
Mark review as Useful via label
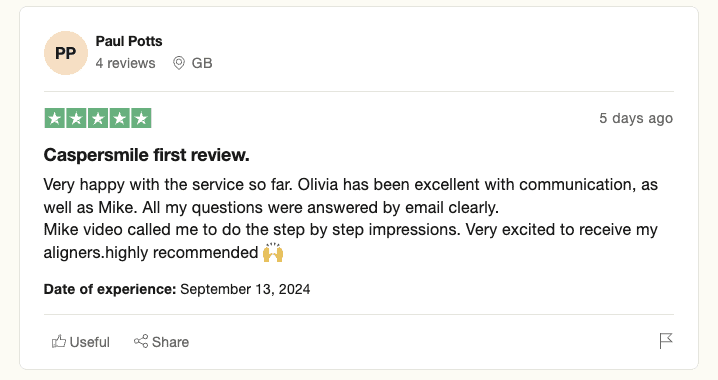(90, 342)
